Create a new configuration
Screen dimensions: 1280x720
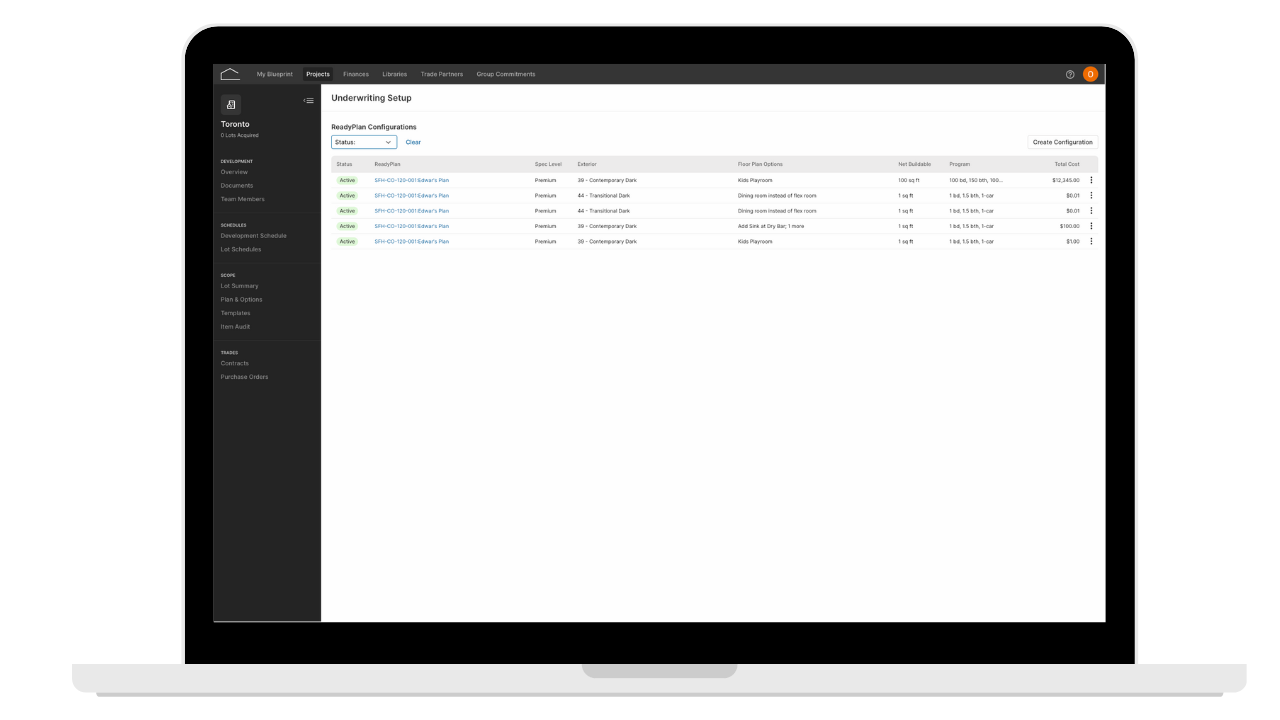(x=1063, y=142)
